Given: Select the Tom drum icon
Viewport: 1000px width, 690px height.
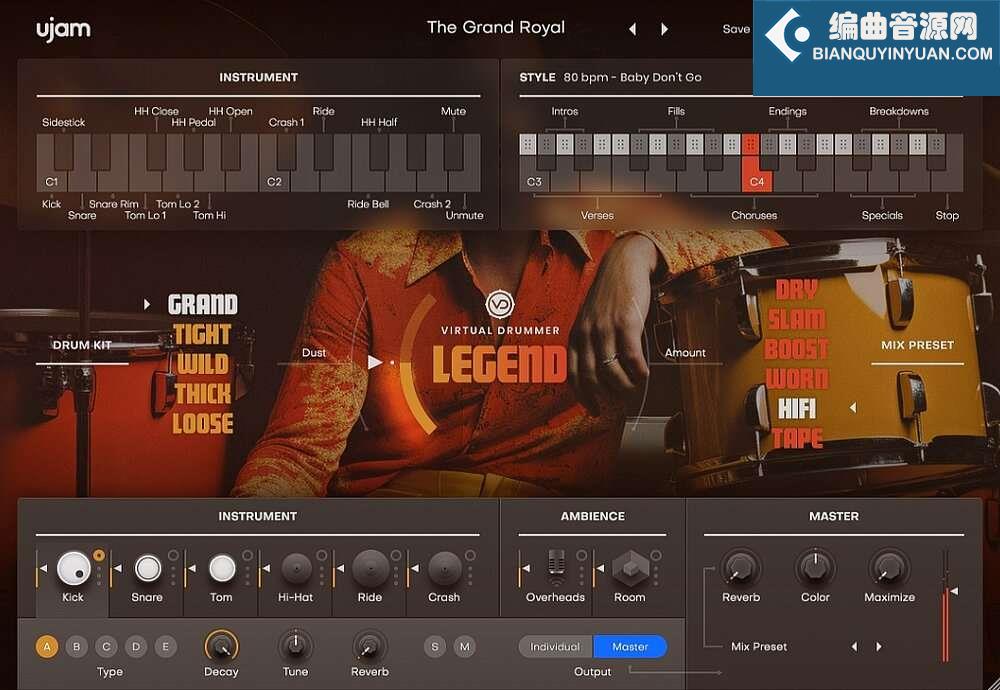Looking at the screenshot, I should pyautogui.click(x=222, y=568).
